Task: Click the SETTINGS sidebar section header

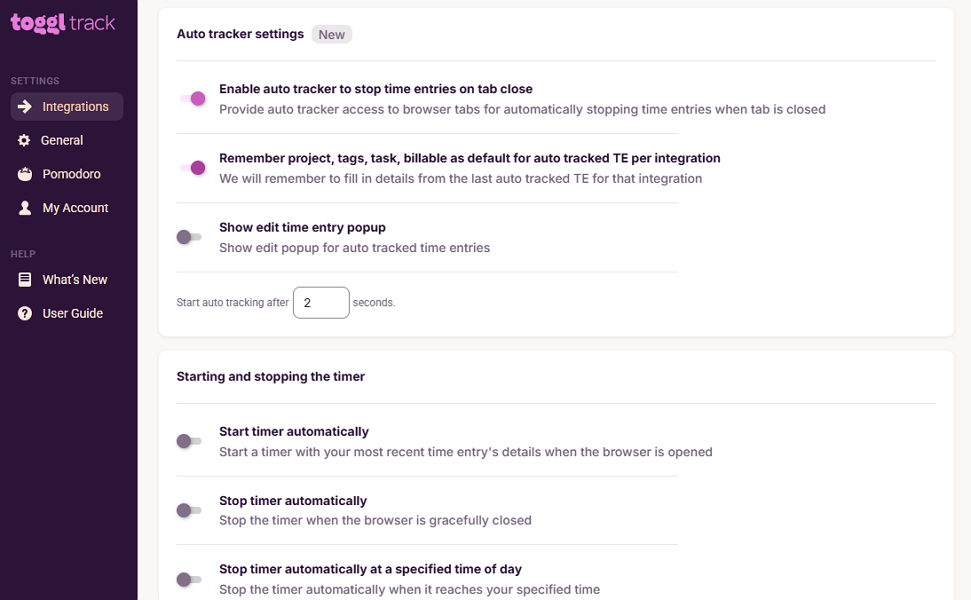Action: tap(35, 81)
